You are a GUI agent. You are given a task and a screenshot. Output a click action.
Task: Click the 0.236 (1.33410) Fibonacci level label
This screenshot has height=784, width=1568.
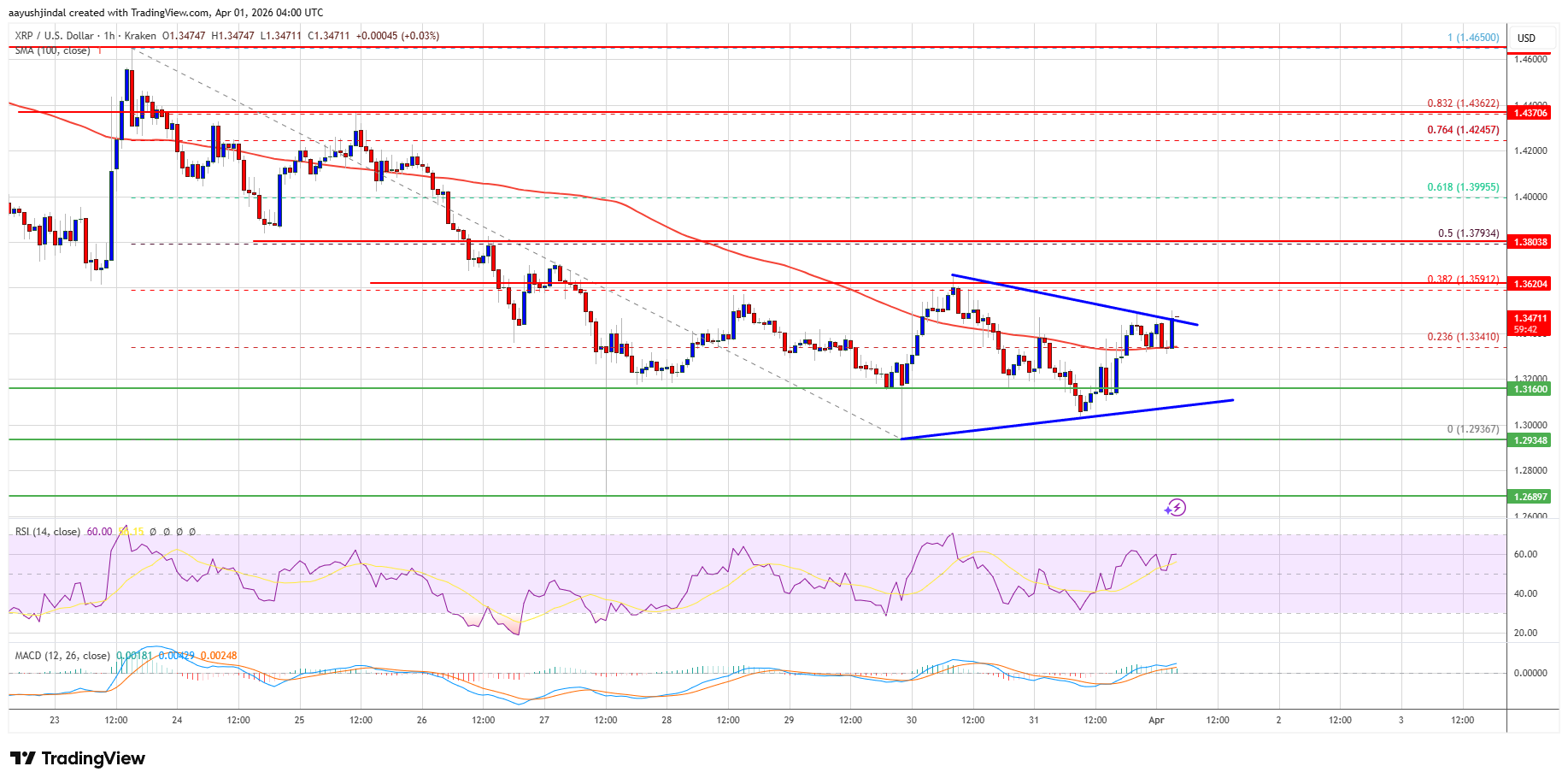tap(1463, 337)
